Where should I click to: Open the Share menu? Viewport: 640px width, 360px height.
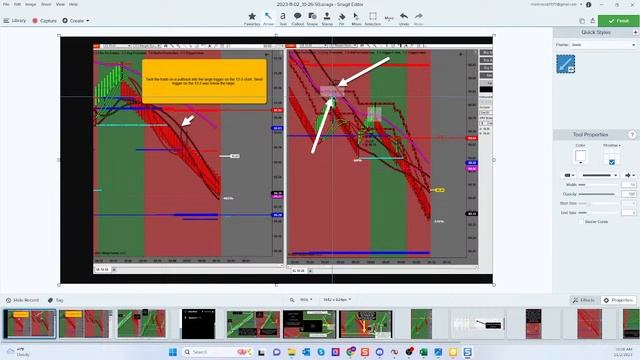(x=46, y=4)
